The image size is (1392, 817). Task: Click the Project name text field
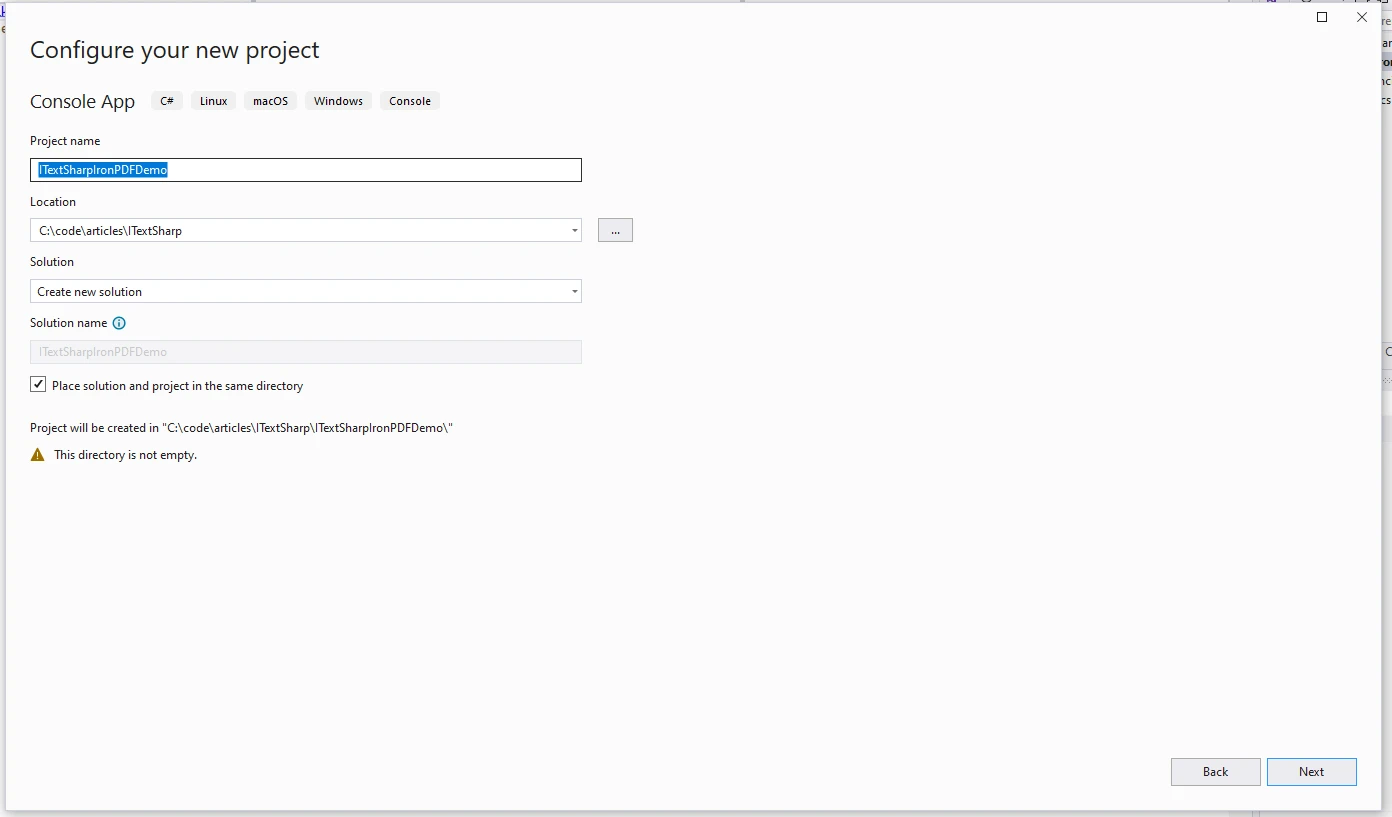pos(305,170)
